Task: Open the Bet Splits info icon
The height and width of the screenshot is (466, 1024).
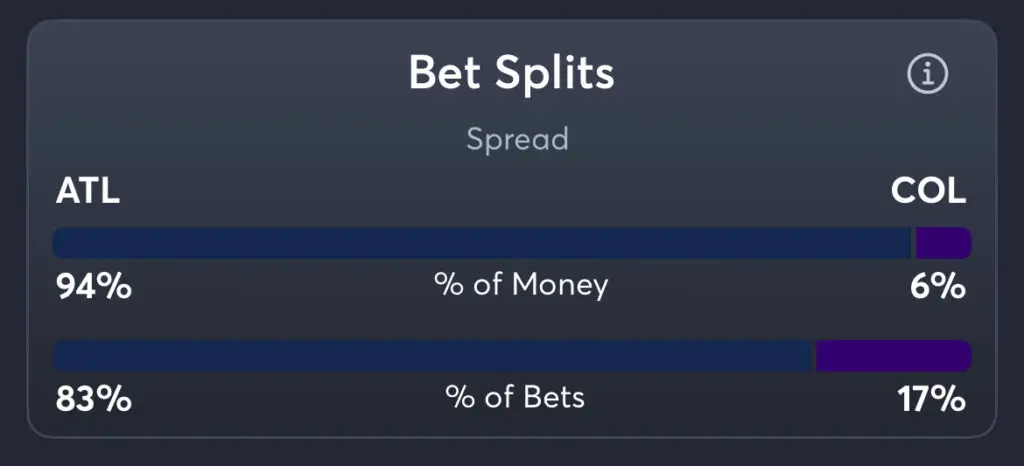Action: pyautogui.click(x=927, y=74)
